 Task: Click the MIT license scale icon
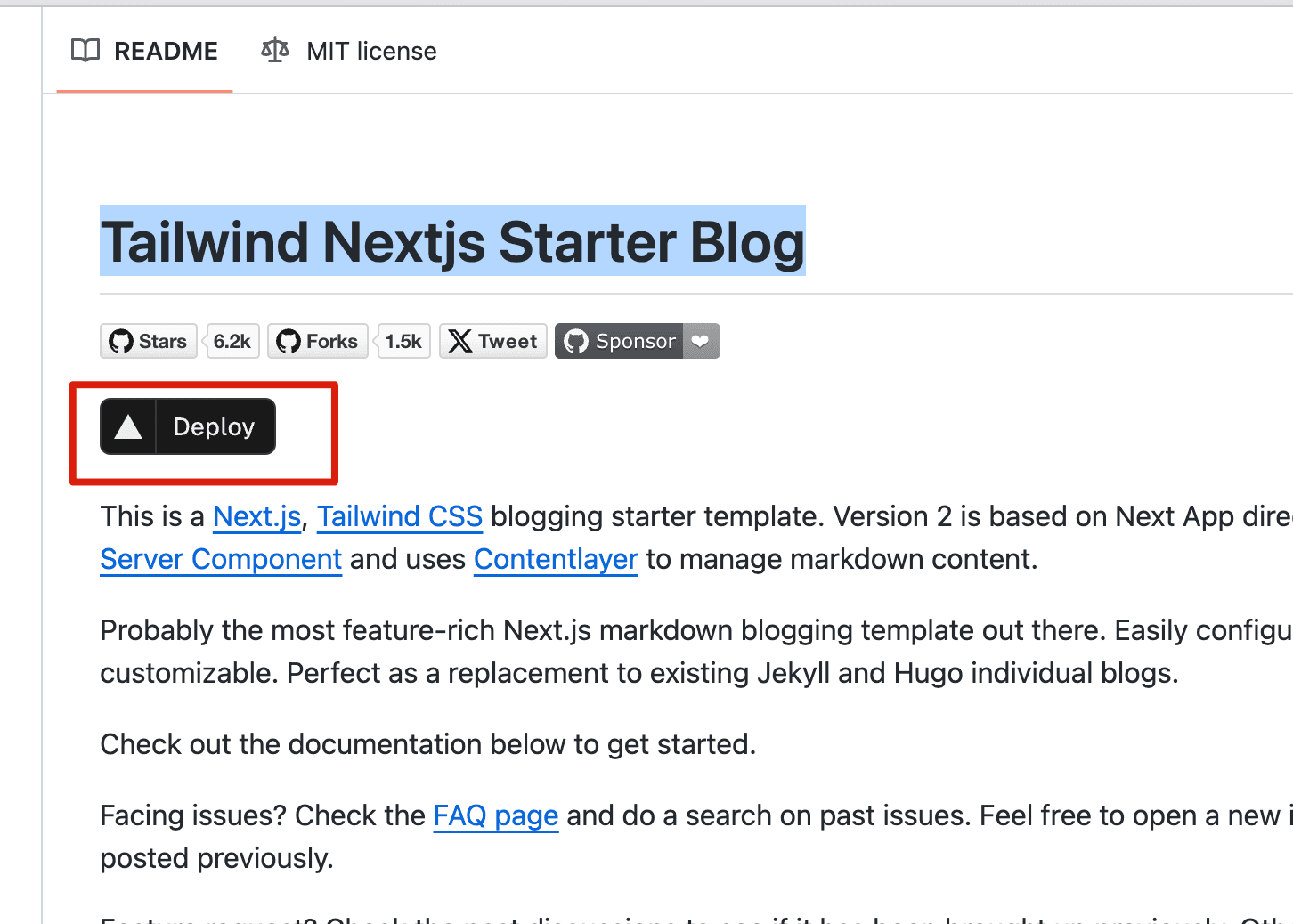275,51
